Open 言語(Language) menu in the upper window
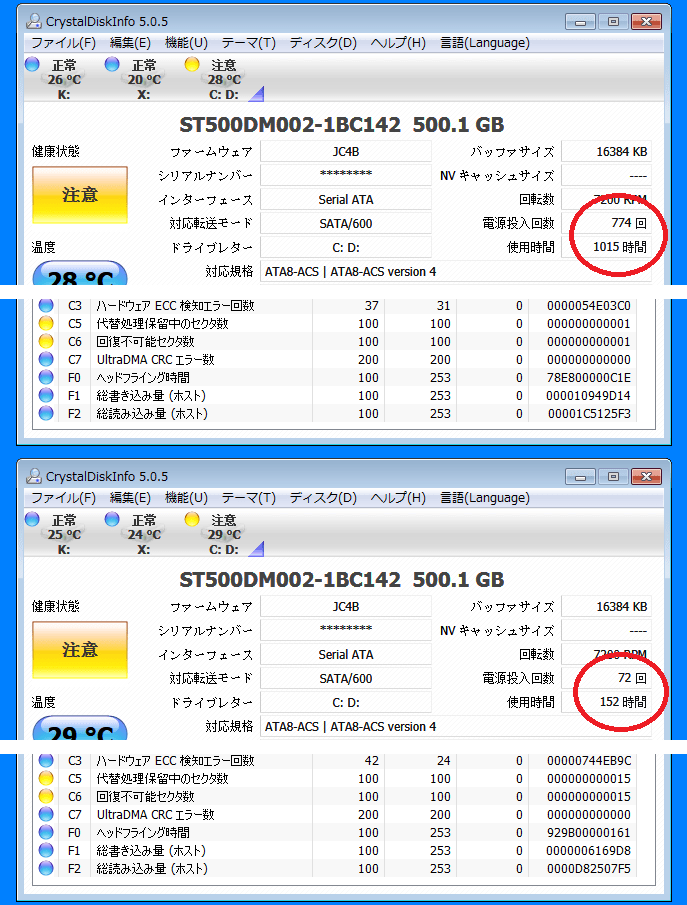Screen dimensions: 687x905 point(485,43)
